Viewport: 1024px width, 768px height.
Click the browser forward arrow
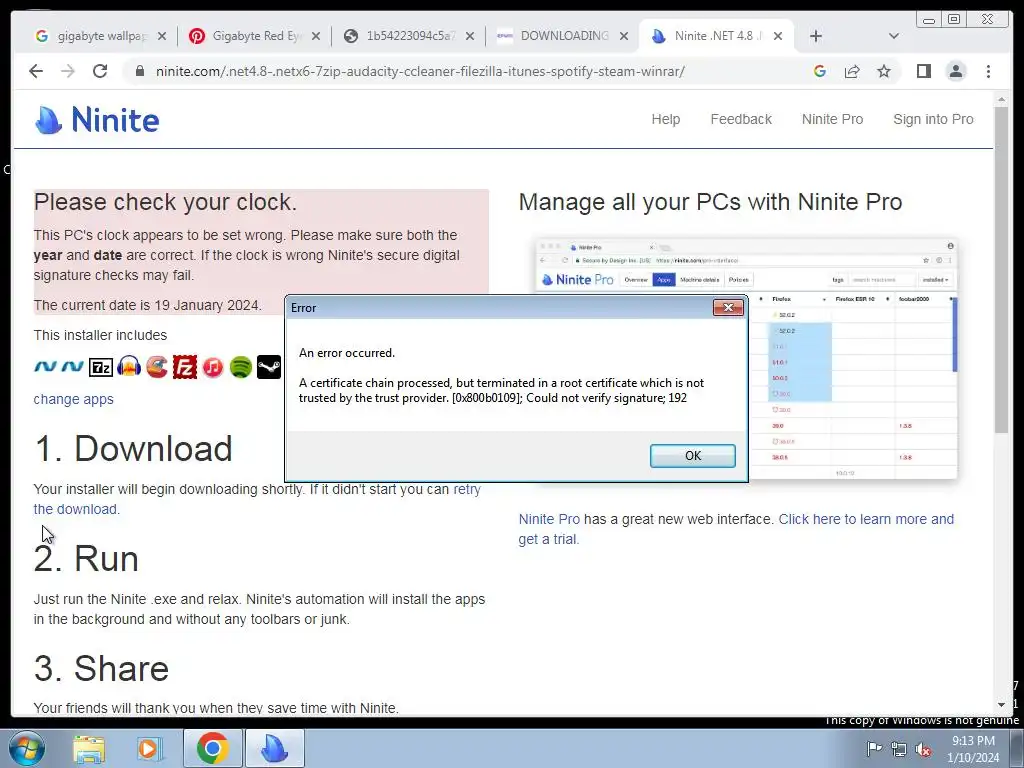(68, 71)
